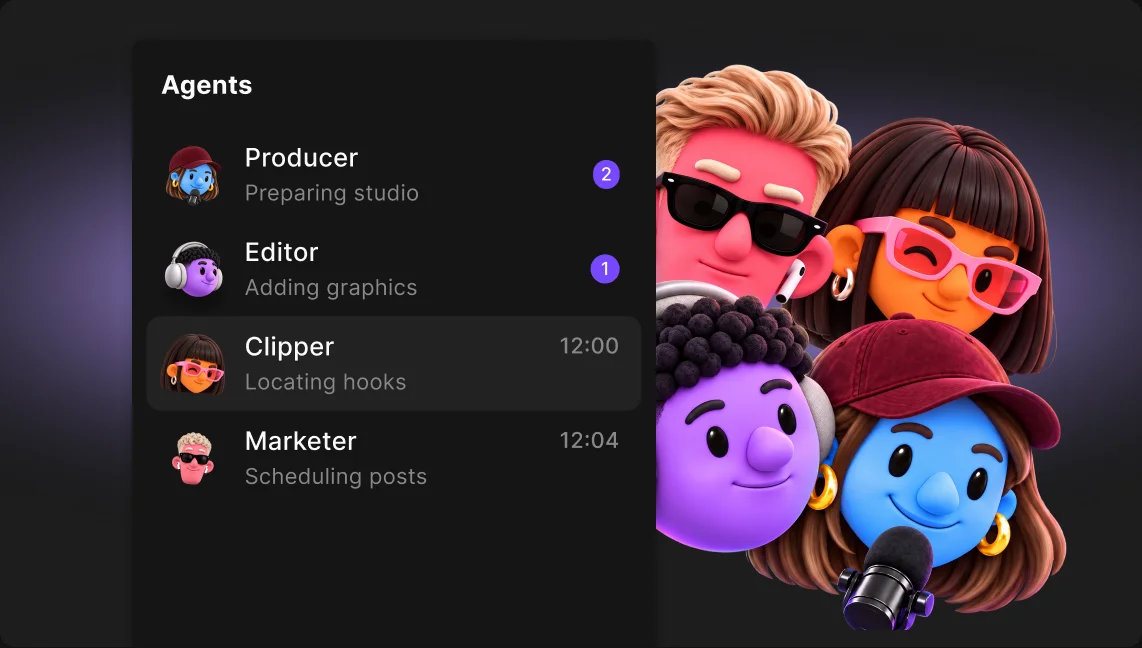
Task: Open the Producer notification badge showing 2
Action: pyautogui.click(x=606, y=175)
